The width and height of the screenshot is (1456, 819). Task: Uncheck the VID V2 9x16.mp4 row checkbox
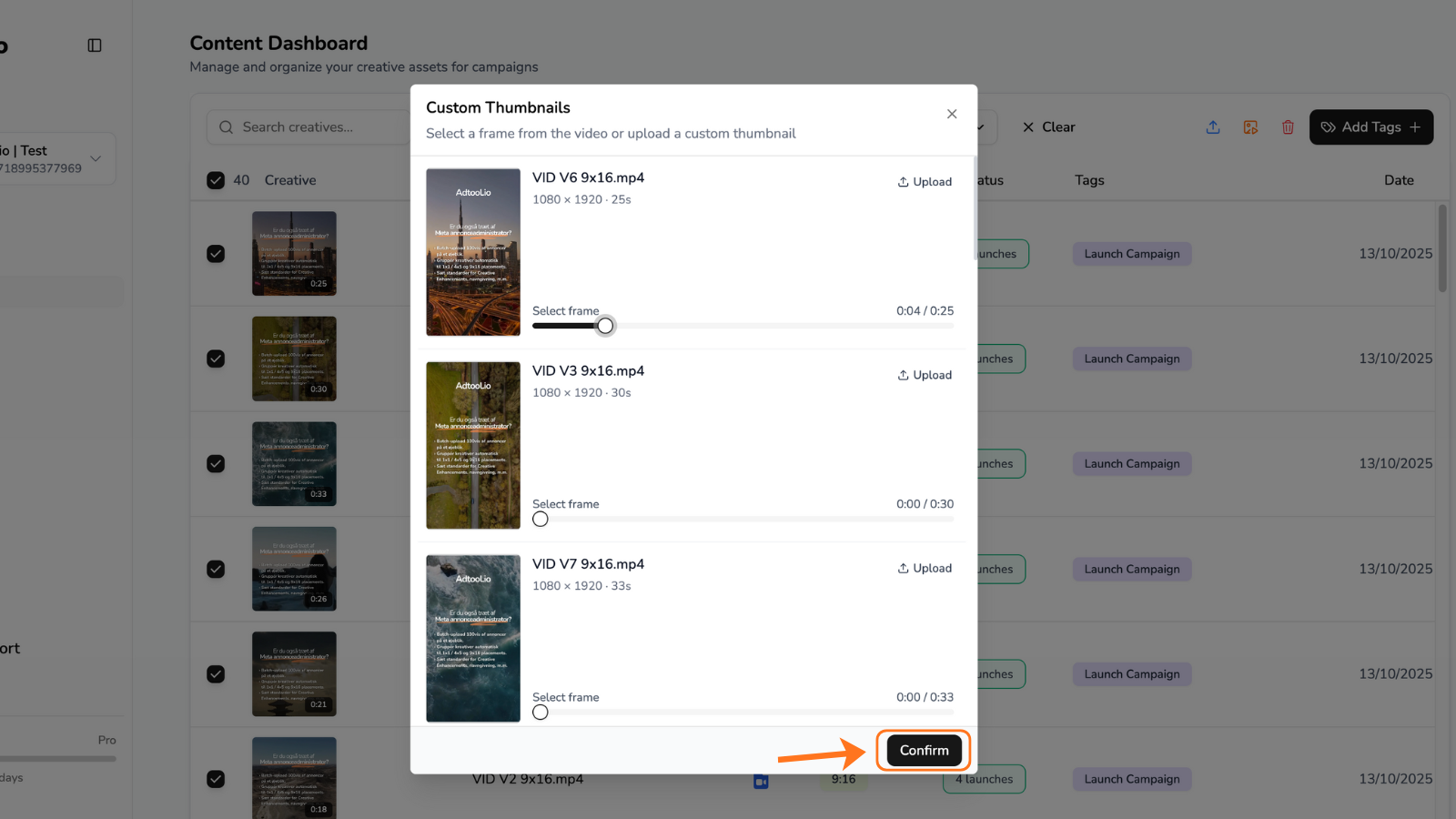216,779
